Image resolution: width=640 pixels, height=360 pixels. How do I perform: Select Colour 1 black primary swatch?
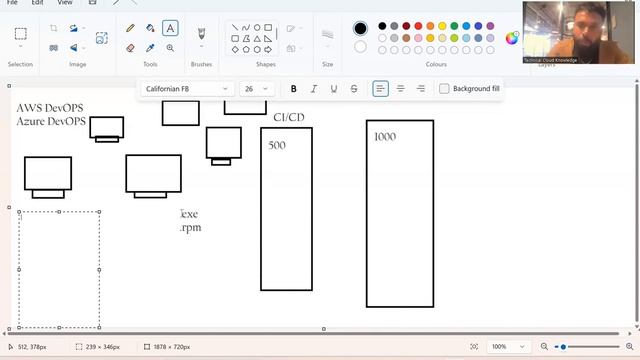(360, 28)
